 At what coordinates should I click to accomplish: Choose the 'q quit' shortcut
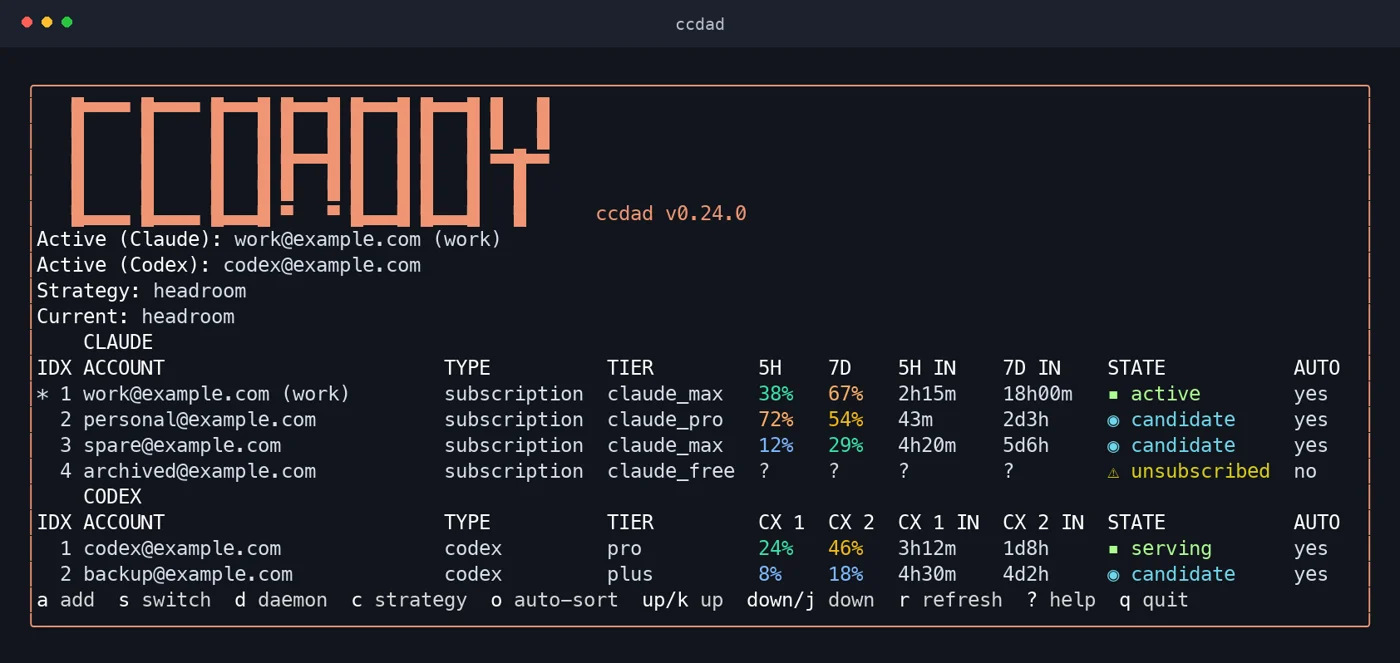(x=1154, y=600)
